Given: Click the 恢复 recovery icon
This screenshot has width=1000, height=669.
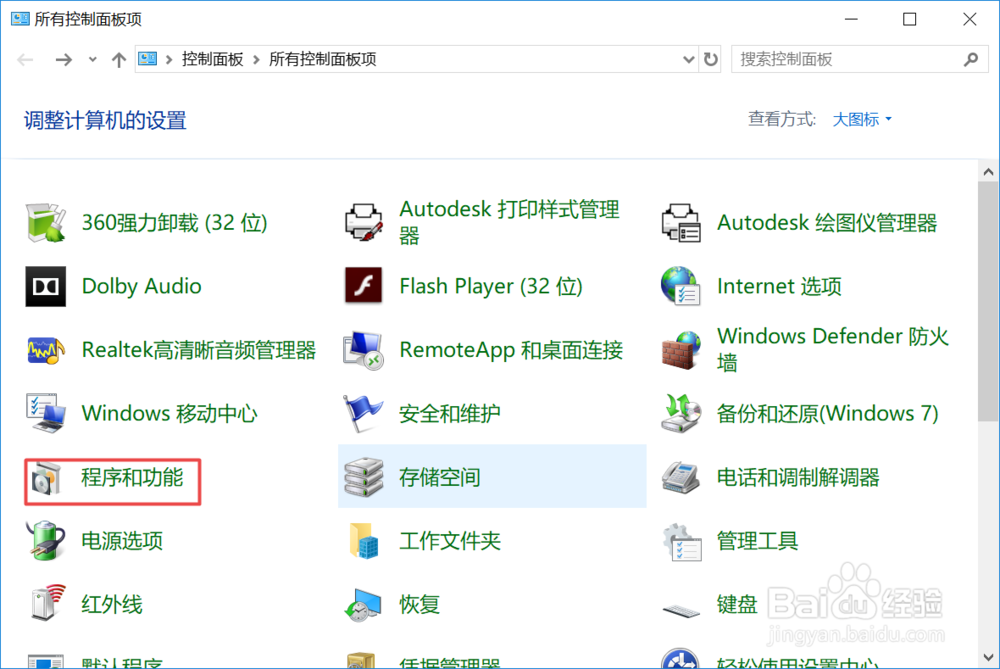Looking at the screenshot, I should (x=364, y=605).
